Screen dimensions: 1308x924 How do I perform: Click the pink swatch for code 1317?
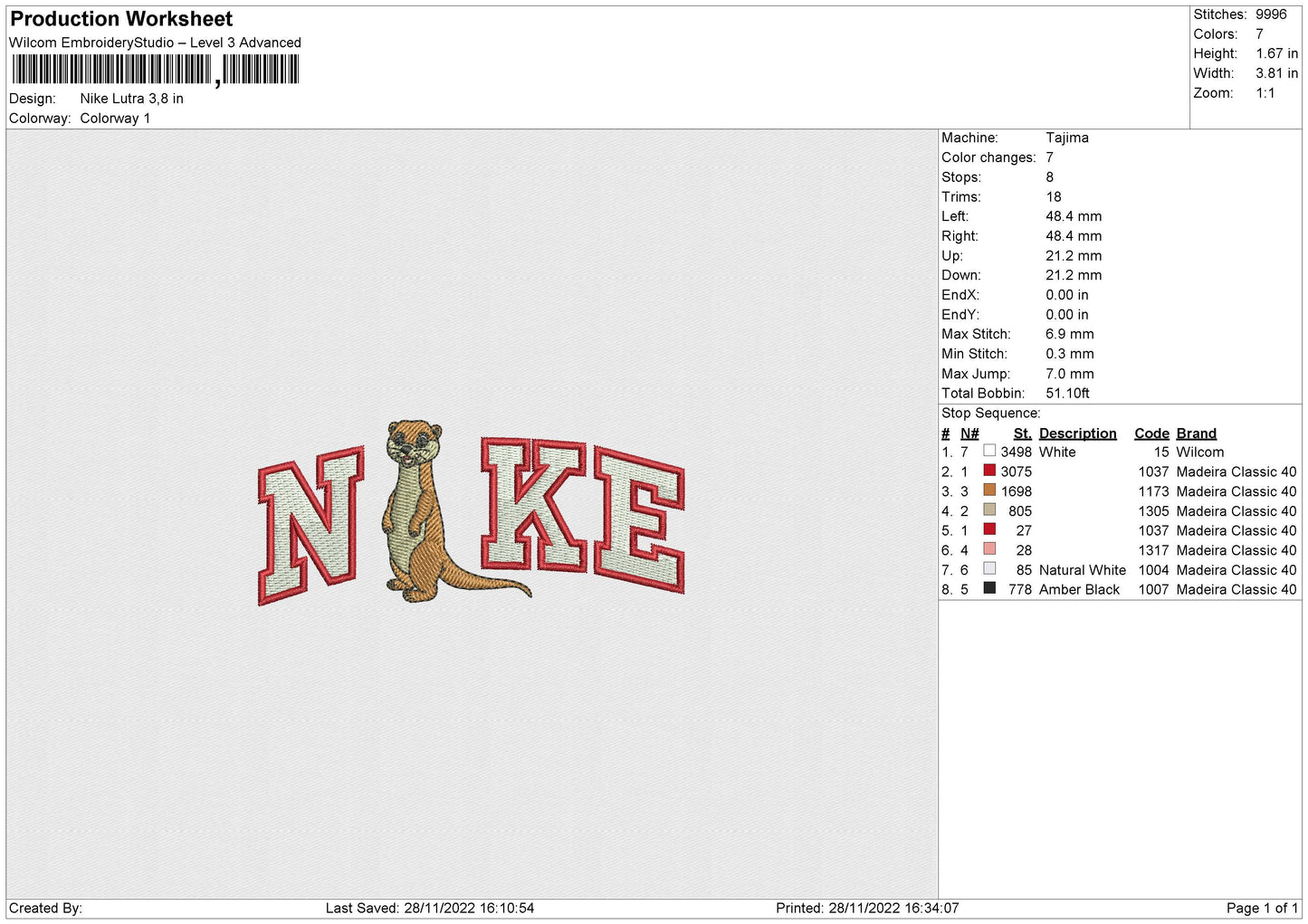click(989, 549)
